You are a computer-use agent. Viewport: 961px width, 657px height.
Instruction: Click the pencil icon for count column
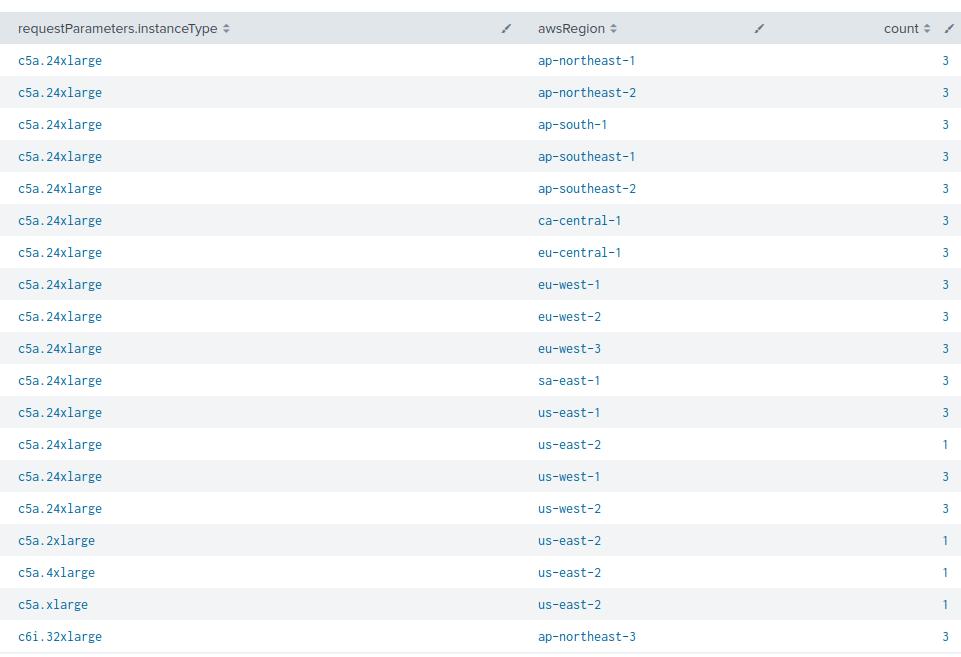(949, 28)
